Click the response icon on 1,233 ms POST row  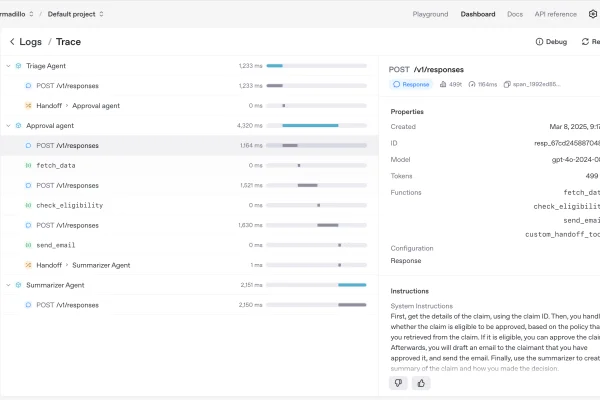[28, 86]
